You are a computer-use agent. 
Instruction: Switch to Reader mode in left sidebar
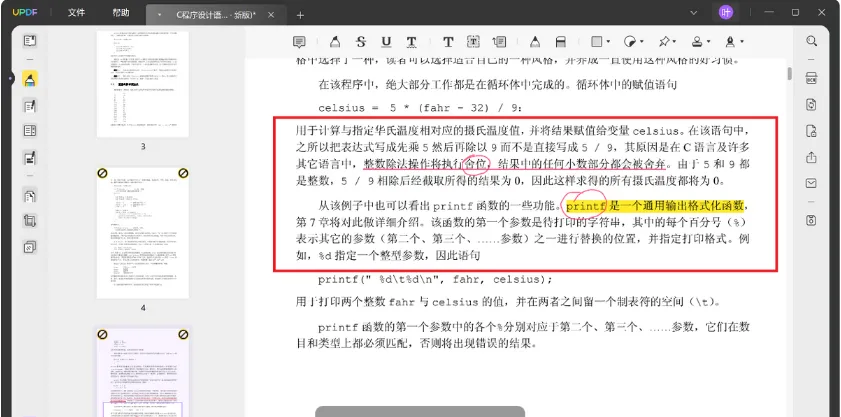(30, 41)
